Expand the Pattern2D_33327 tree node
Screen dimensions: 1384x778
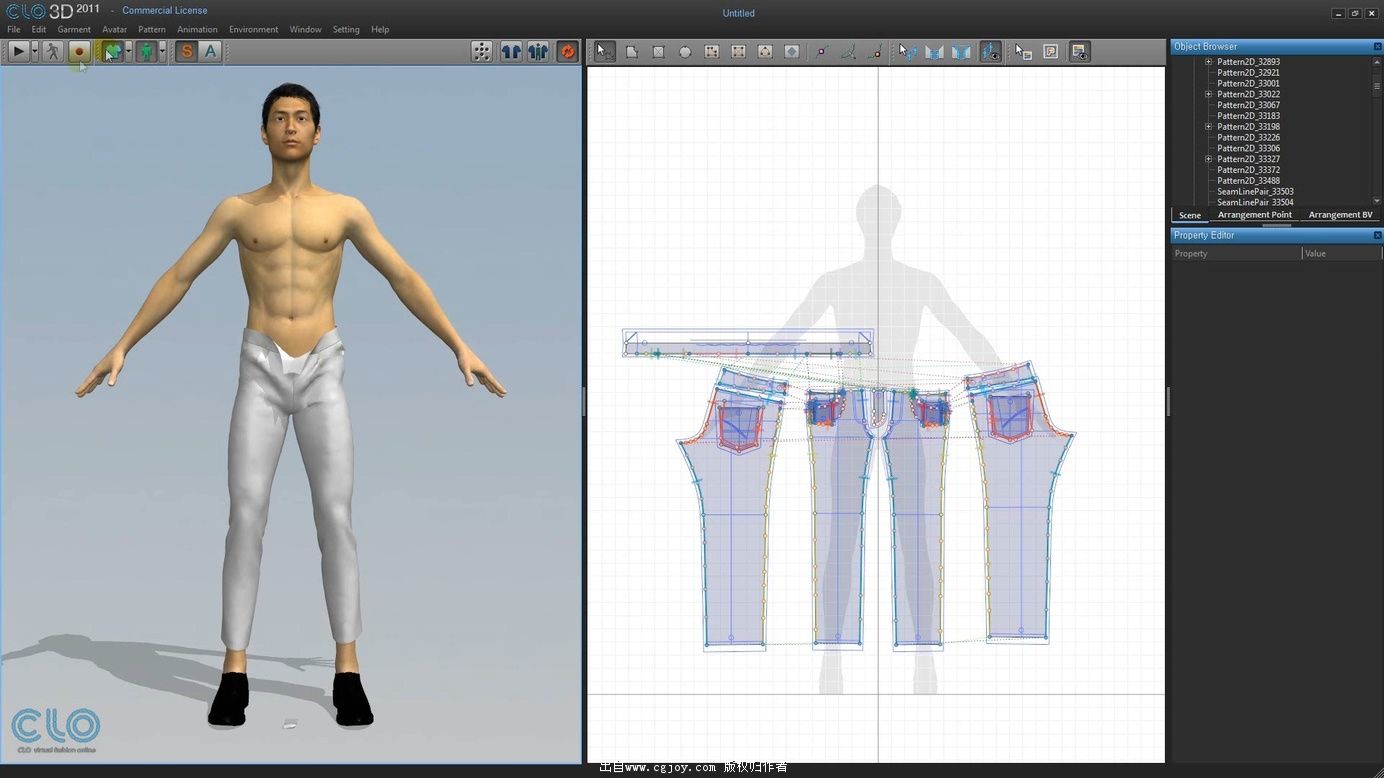(x=1208, y=159)
